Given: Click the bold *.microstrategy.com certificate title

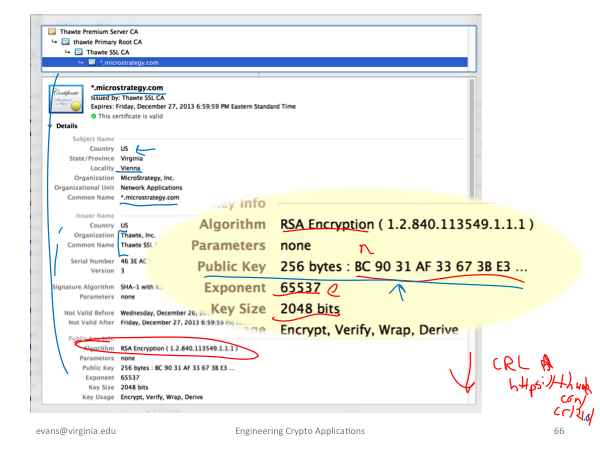Looking at the screenshot, I should (127, 88).
